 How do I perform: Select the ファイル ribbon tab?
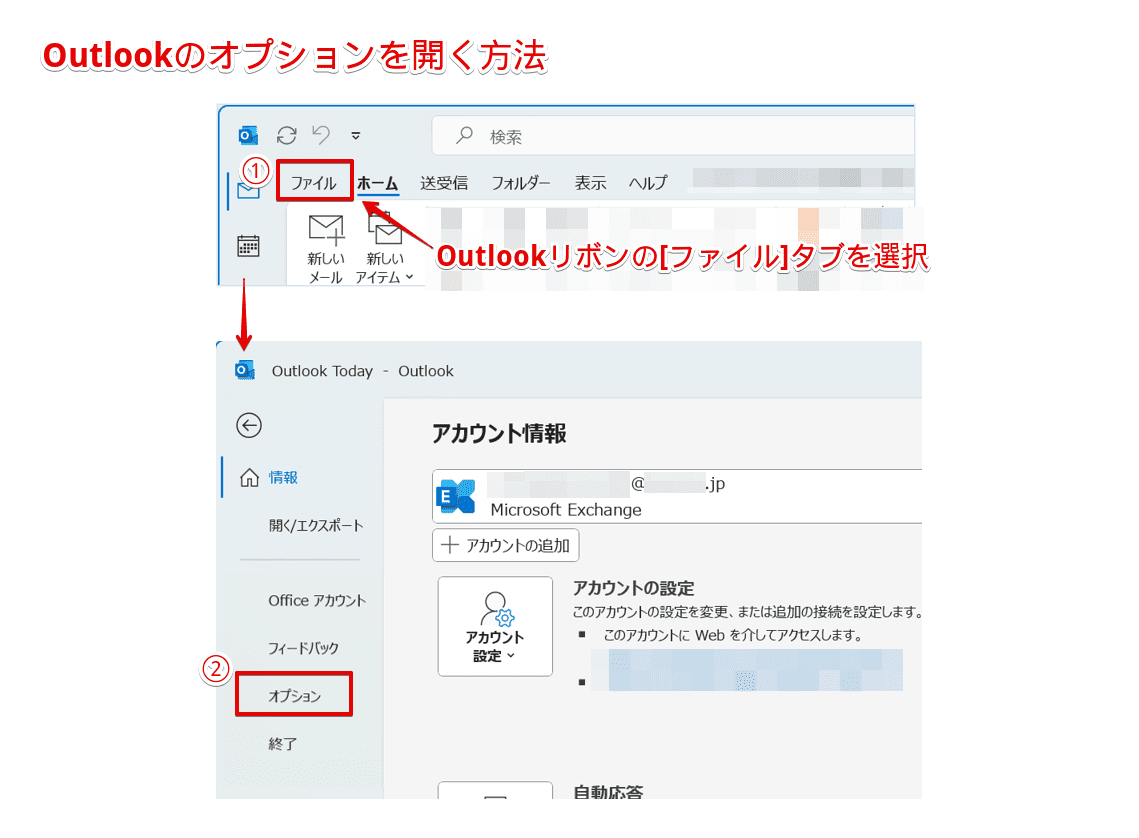tap(314, 181)
